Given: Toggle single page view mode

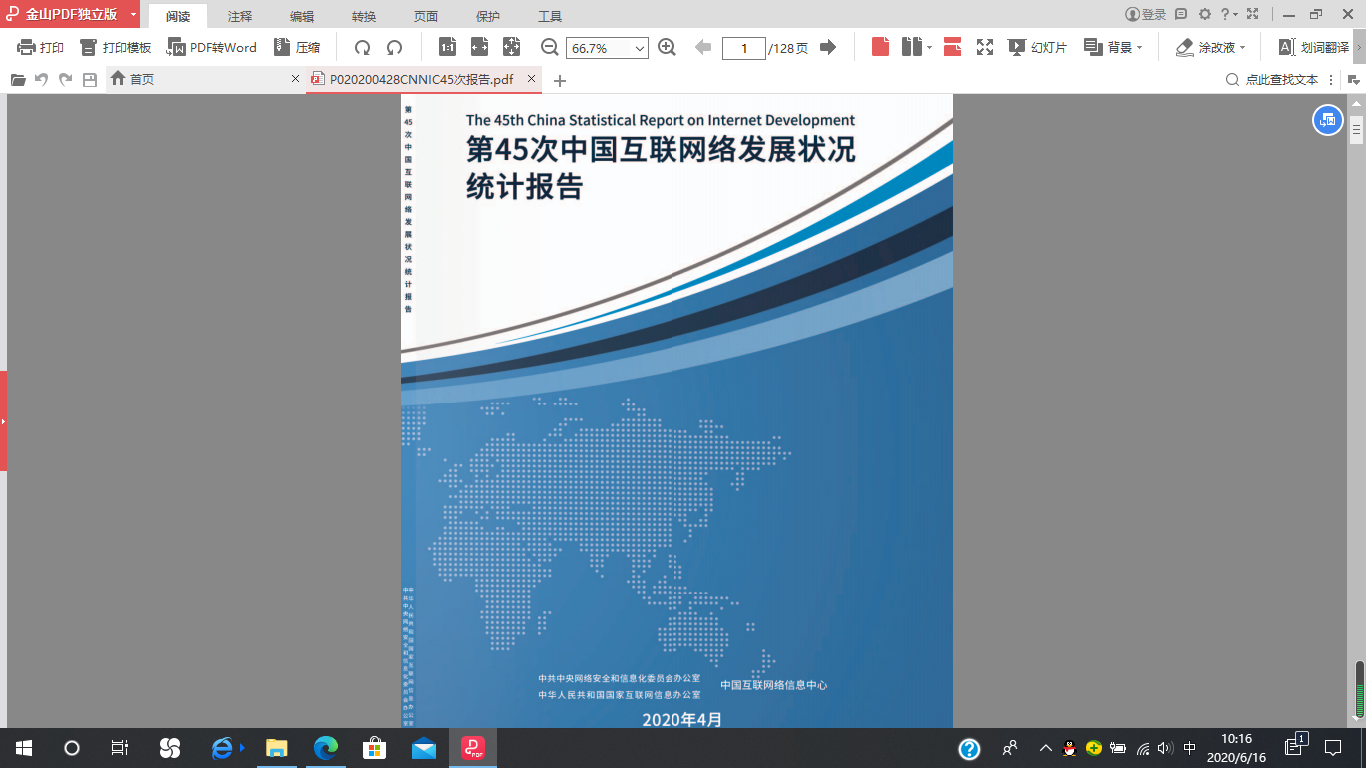Looking at the screenshot, I should pos(880,48).
